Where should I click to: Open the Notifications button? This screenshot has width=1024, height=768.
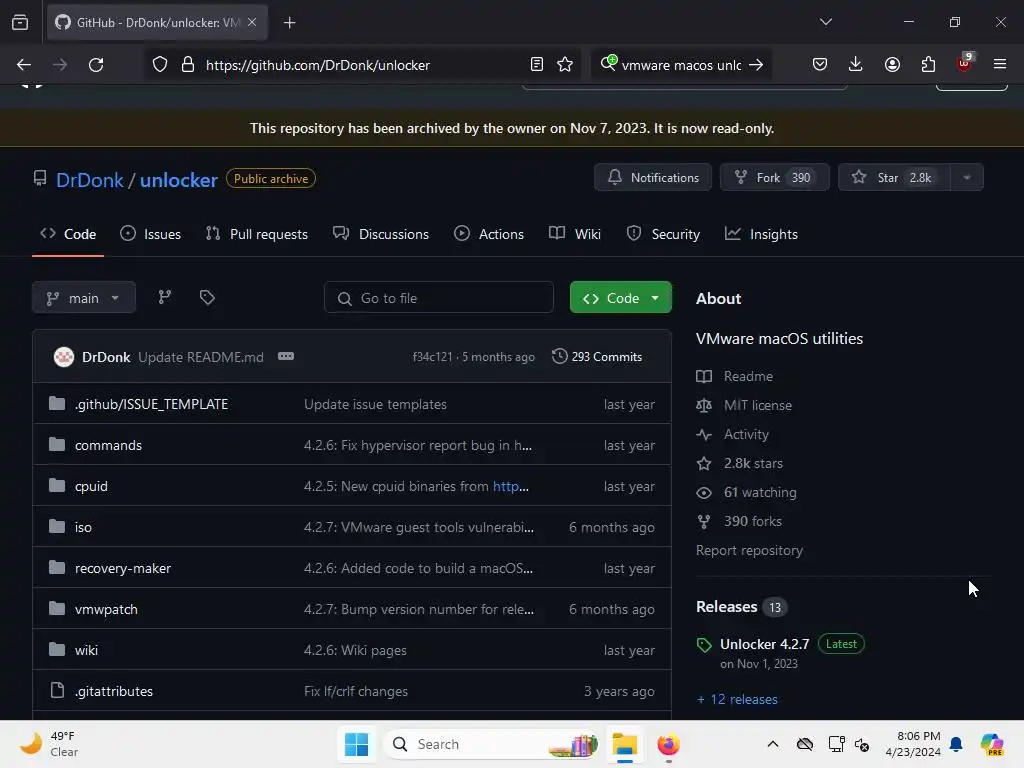tap(652, 178)
